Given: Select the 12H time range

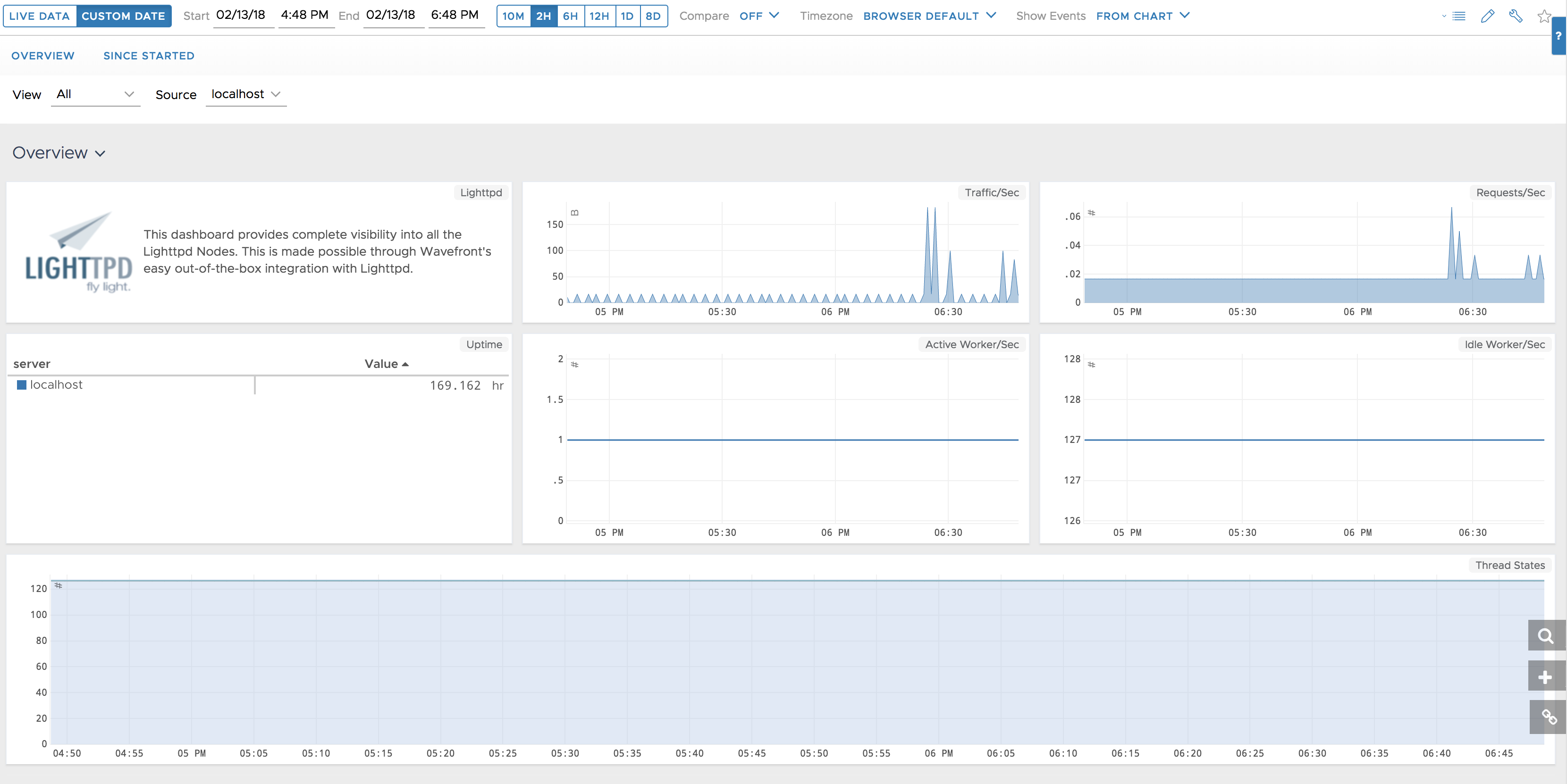Looking at the screenshot, I should tap(599, 16).
